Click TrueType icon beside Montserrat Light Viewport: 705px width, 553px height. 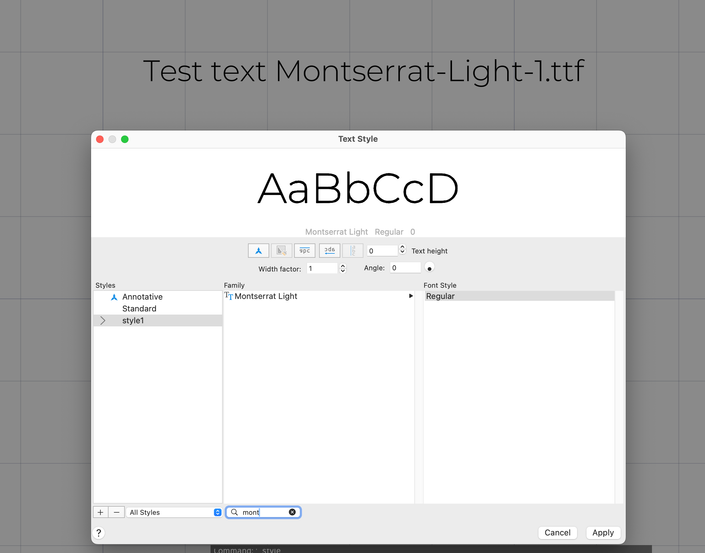(x=228, y=296)
